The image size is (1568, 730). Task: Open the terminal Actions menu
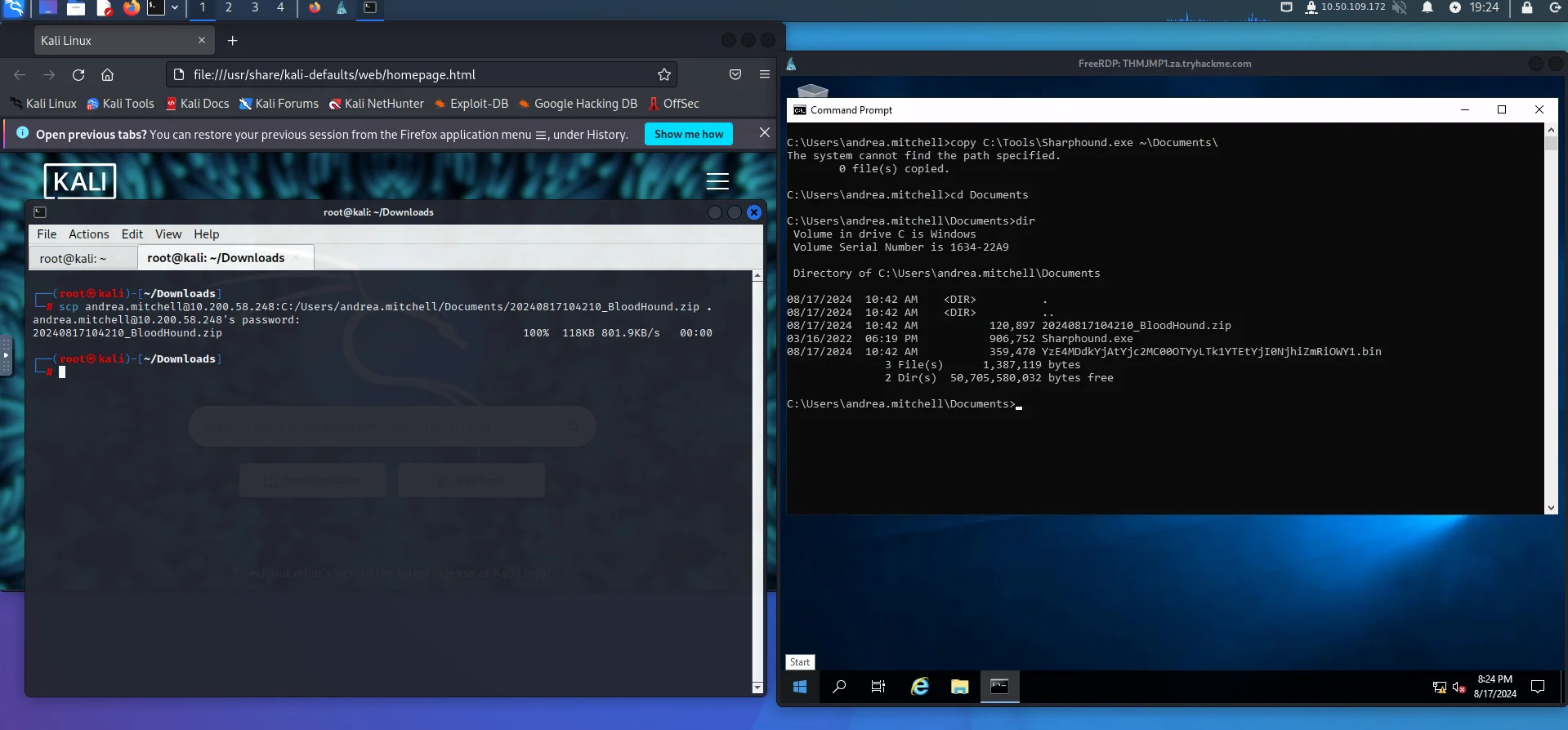point(88,234)
